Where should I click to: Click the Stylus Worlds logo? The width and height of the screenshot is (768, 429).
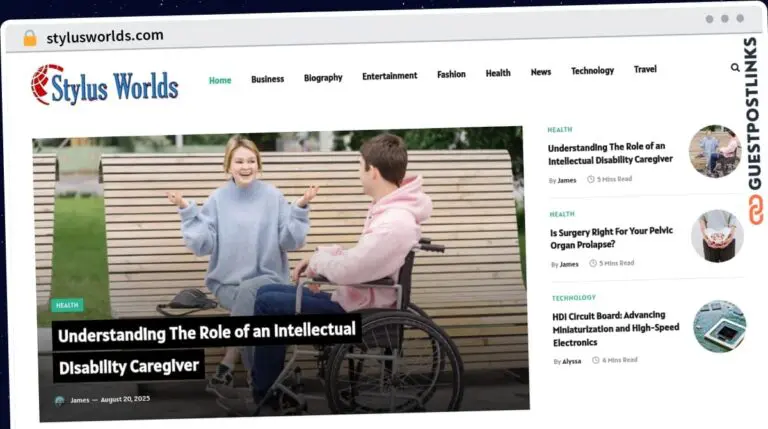[x=105, y=85]
